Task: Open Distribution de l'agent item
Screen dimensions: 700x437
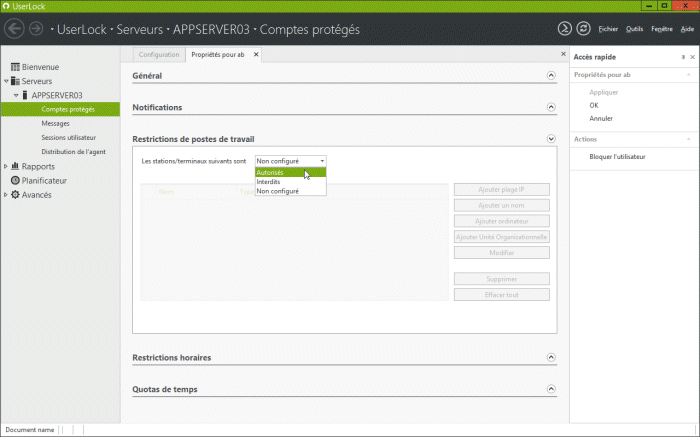Action: pos(74,152)
